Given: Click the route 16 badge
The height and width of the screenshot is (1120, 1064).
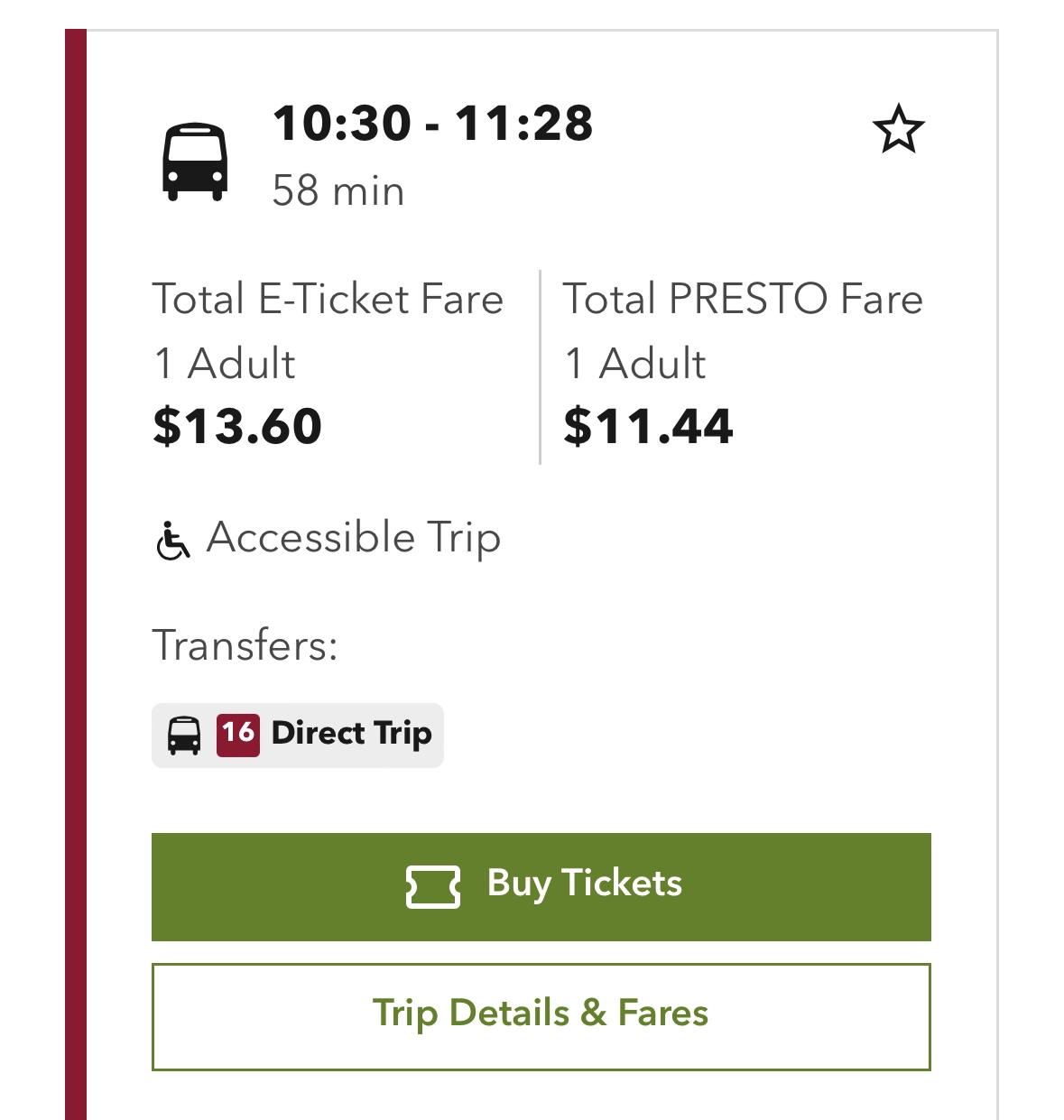Looking at the screenshot, I should point(237,734).
